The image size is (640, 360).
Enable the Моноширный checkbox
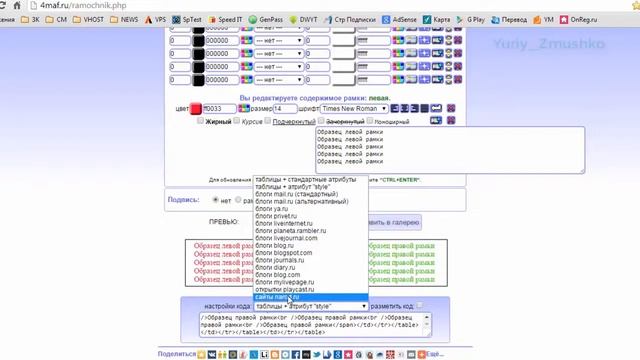point(370,120)
